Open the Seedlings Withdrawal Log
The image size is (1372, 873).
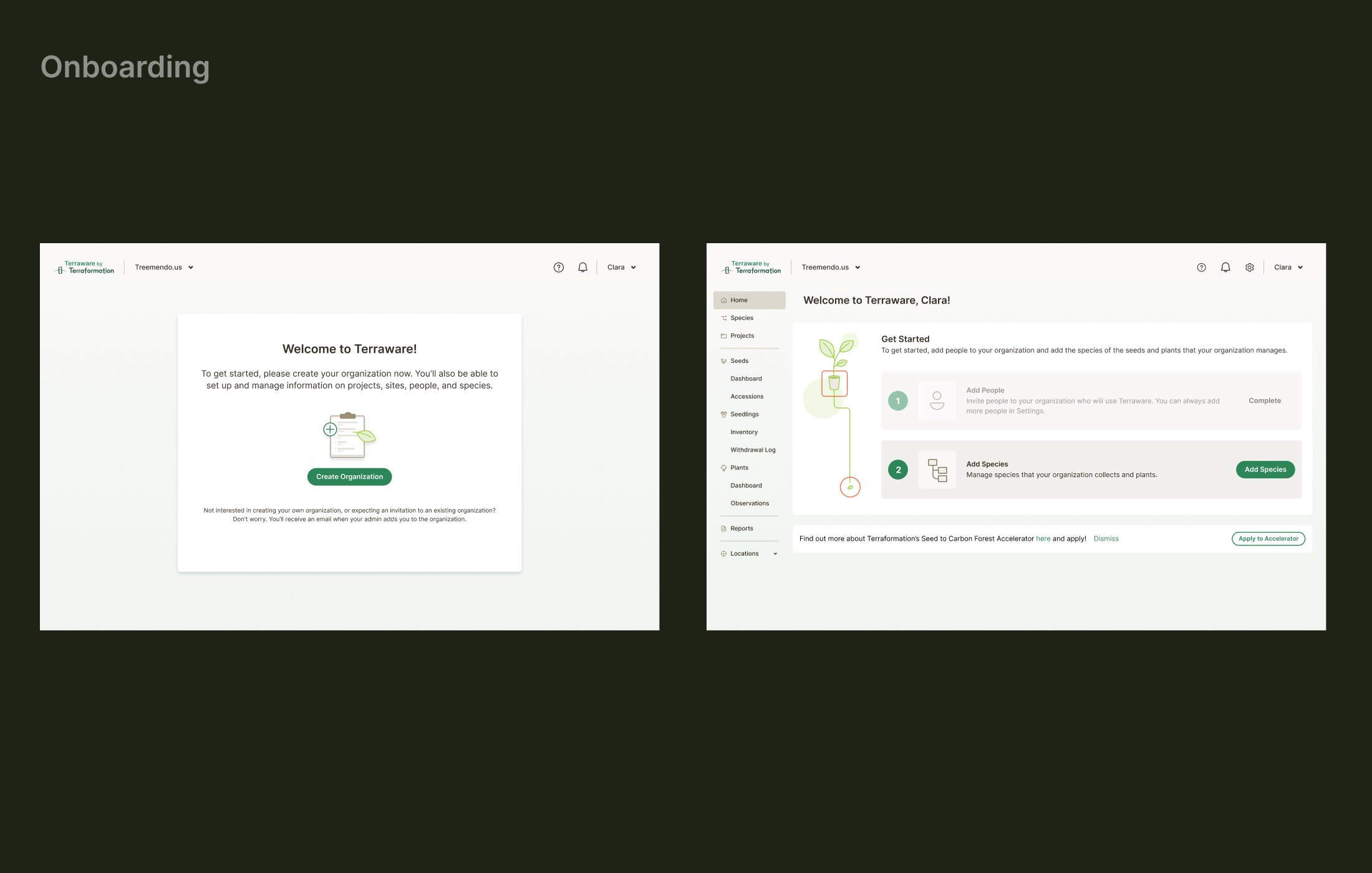(753, 450)
